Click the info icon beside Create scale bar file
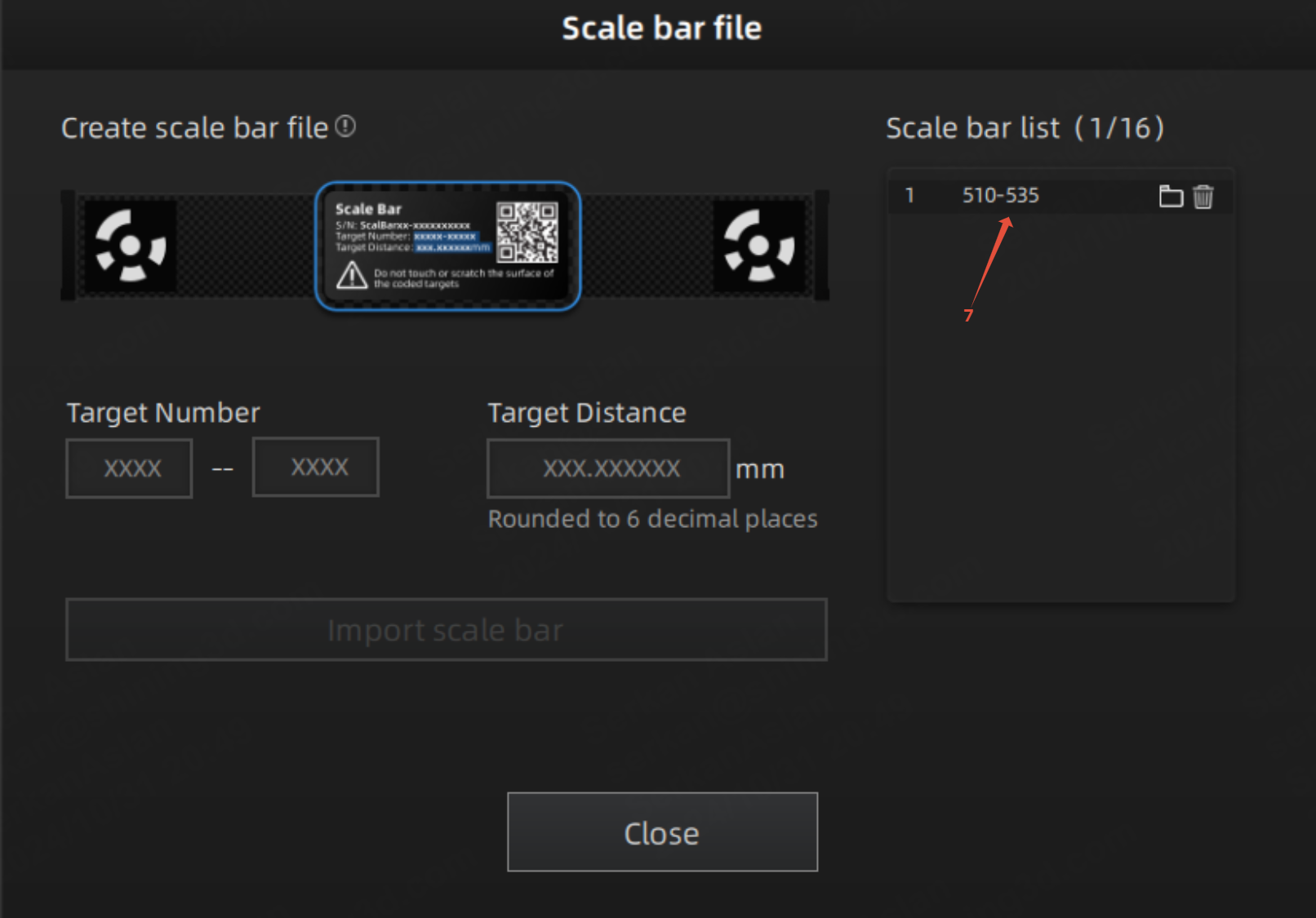The image size is (1316, 918). point(345,126)
